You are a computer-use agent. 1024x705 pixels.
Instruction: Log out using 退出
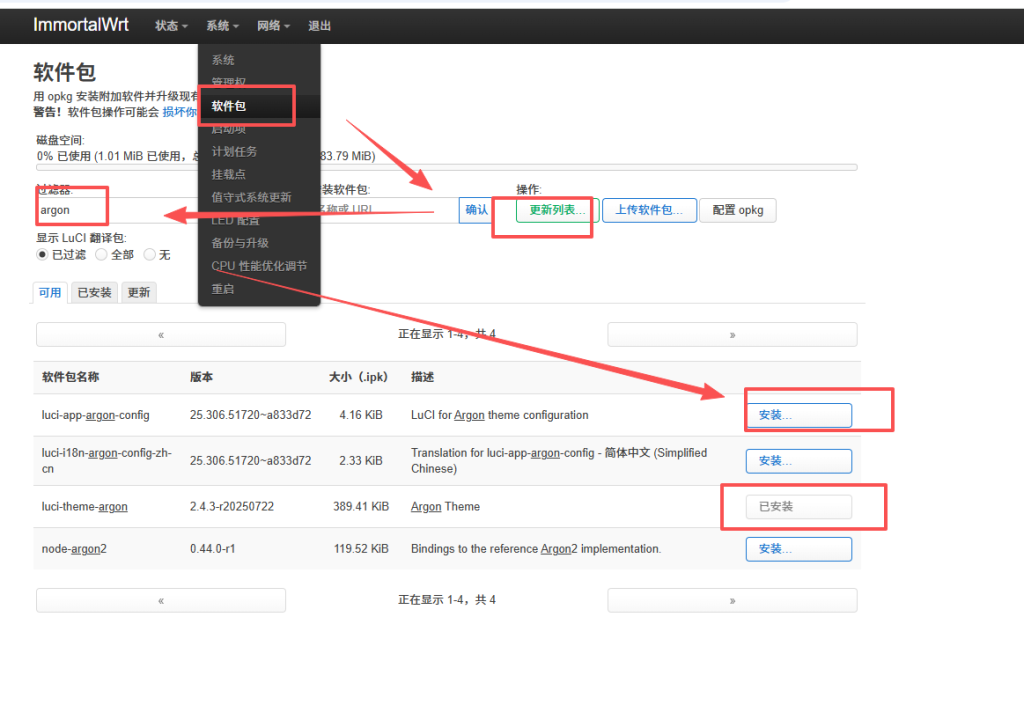point(319,26)
